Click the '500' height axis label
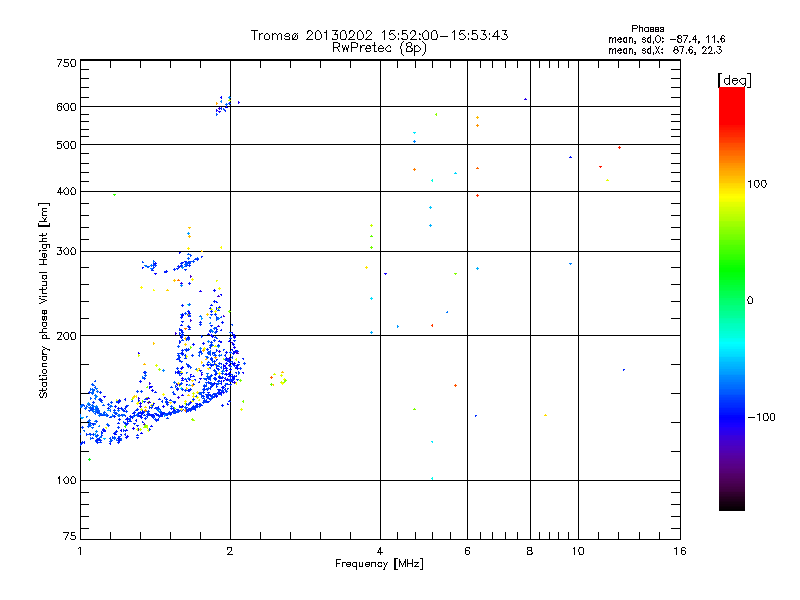800x600 pixels. point(66,145)
